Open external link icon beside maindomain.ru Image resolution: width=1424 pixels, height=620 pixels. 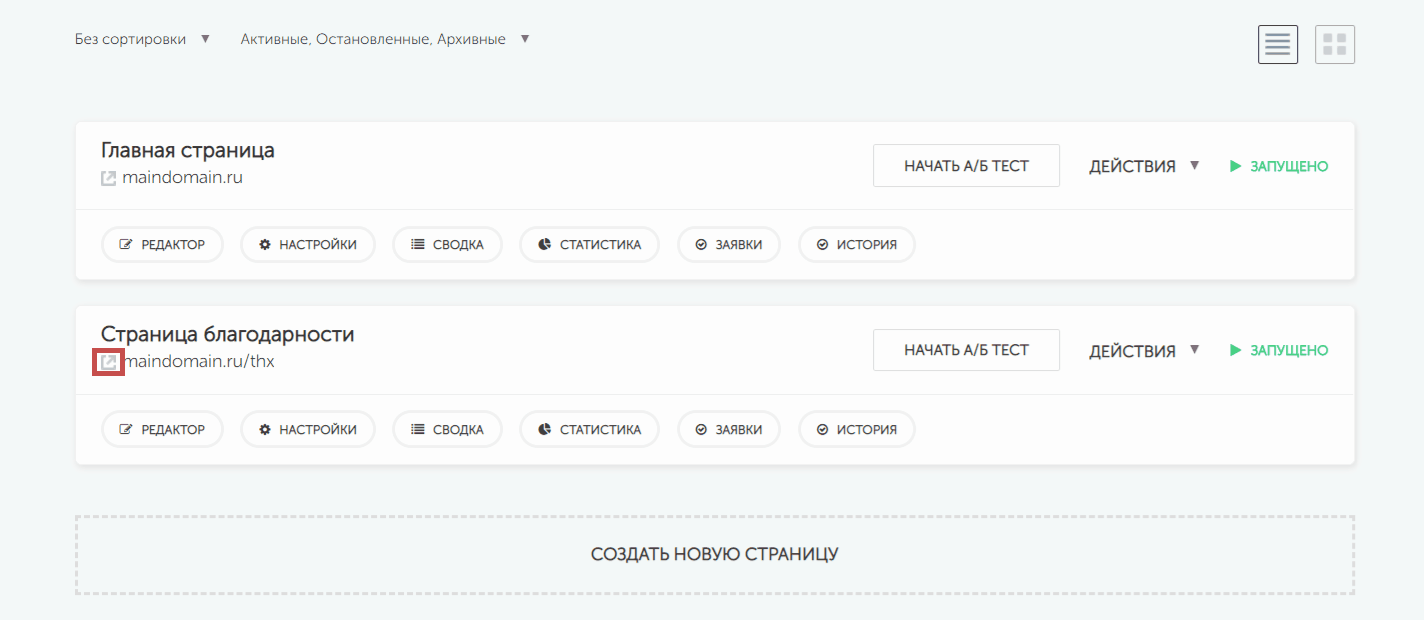click(108, 178)
